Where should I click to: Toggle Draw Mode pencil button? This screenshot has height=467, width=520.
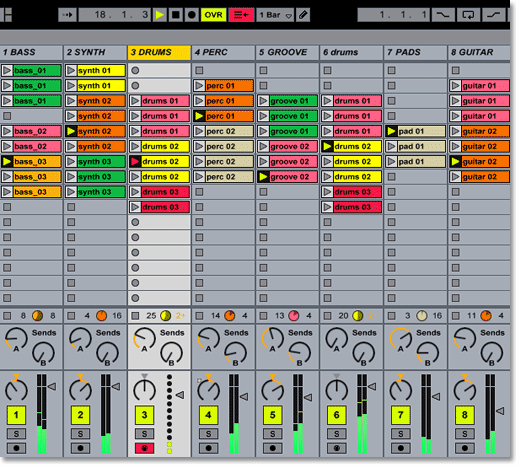point(303,15)
